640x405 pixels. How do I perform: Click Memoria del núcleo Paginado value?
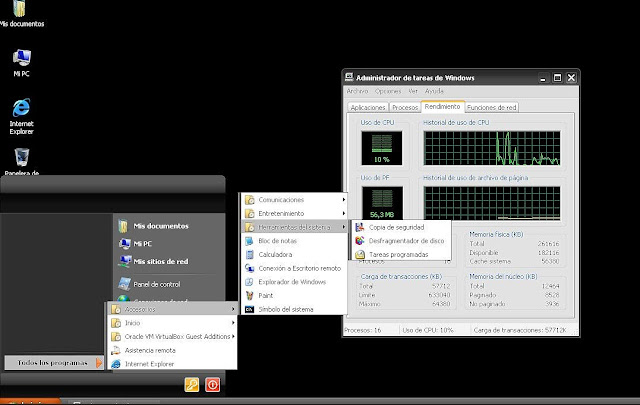(551, 295)
